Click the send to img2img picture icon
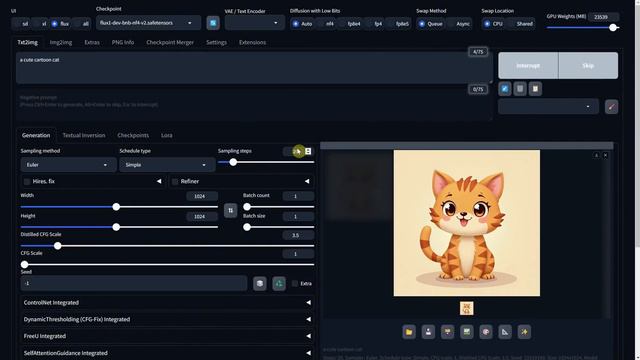 coord(467,332)
